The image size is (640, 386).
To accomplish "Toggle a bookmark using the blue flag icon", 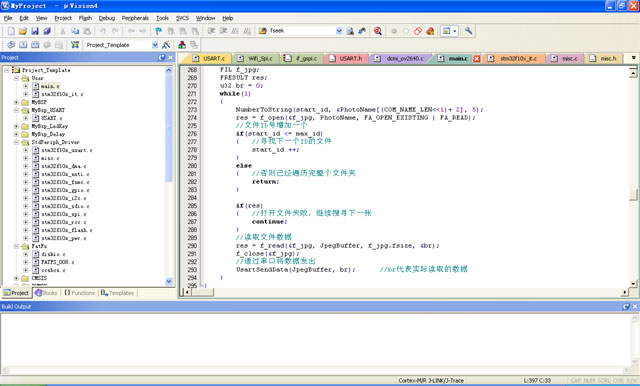I will tap(158, 31).
